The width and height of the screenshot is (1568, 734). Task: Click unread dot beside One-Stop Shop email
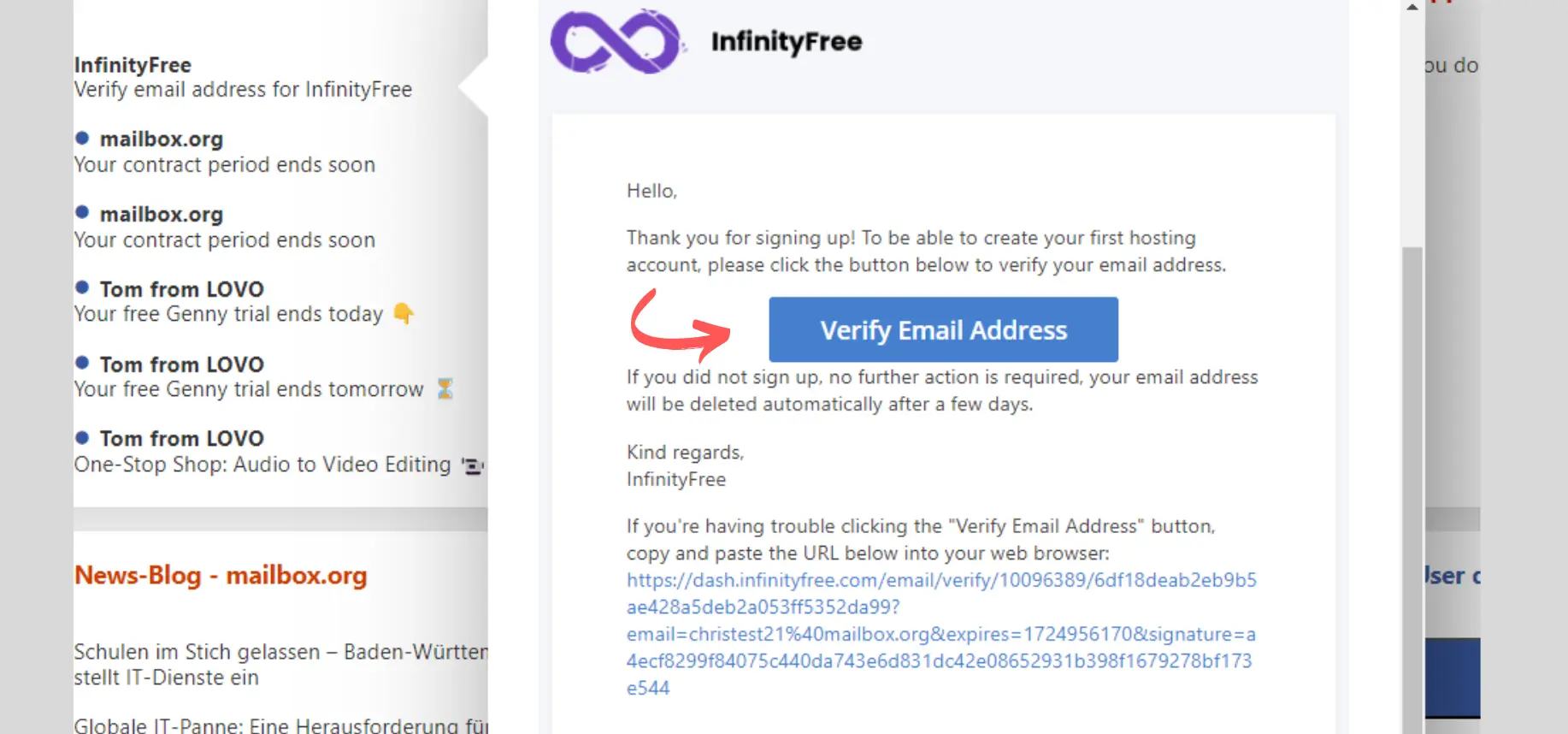coord(82,437)
